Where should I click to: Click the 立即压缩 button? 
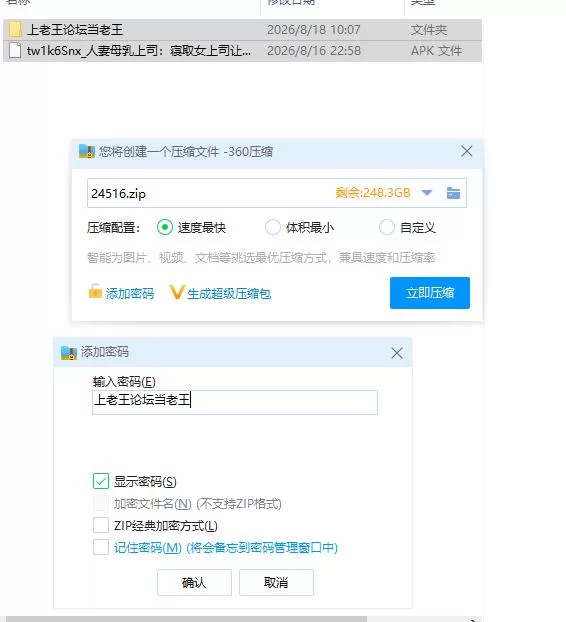click(x=430, y=293)
